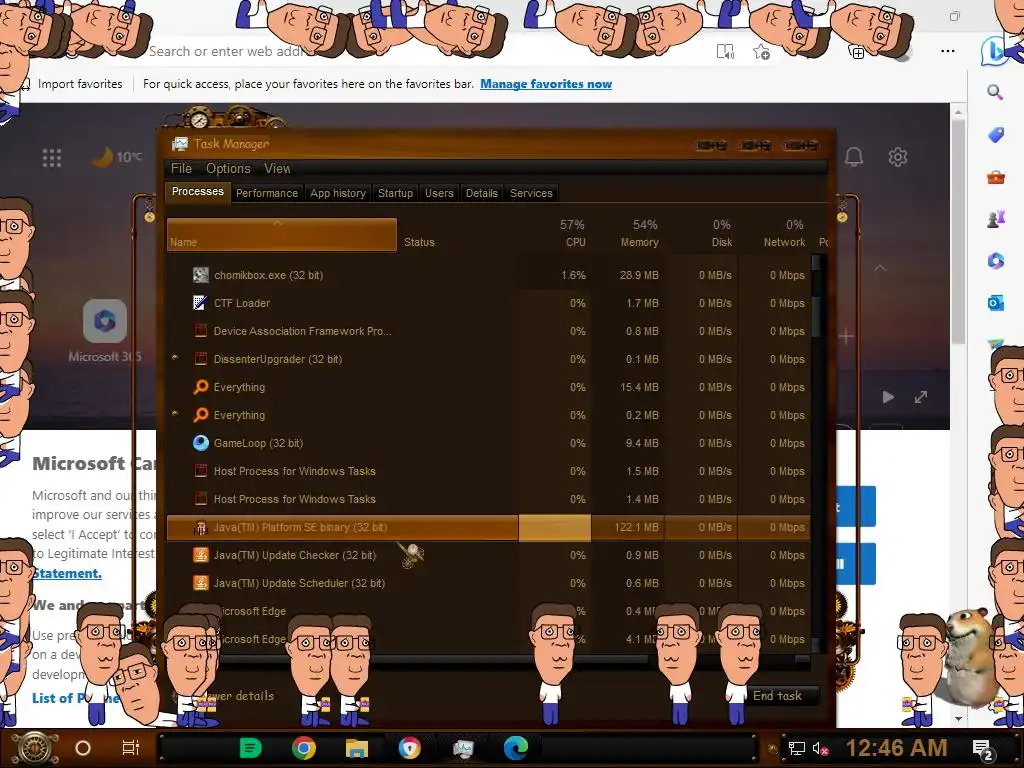Image resolution: width=1024 pixels, height=768 pixels.
Task: Click the Device Association Framework process icon
Action: point(200,331)
